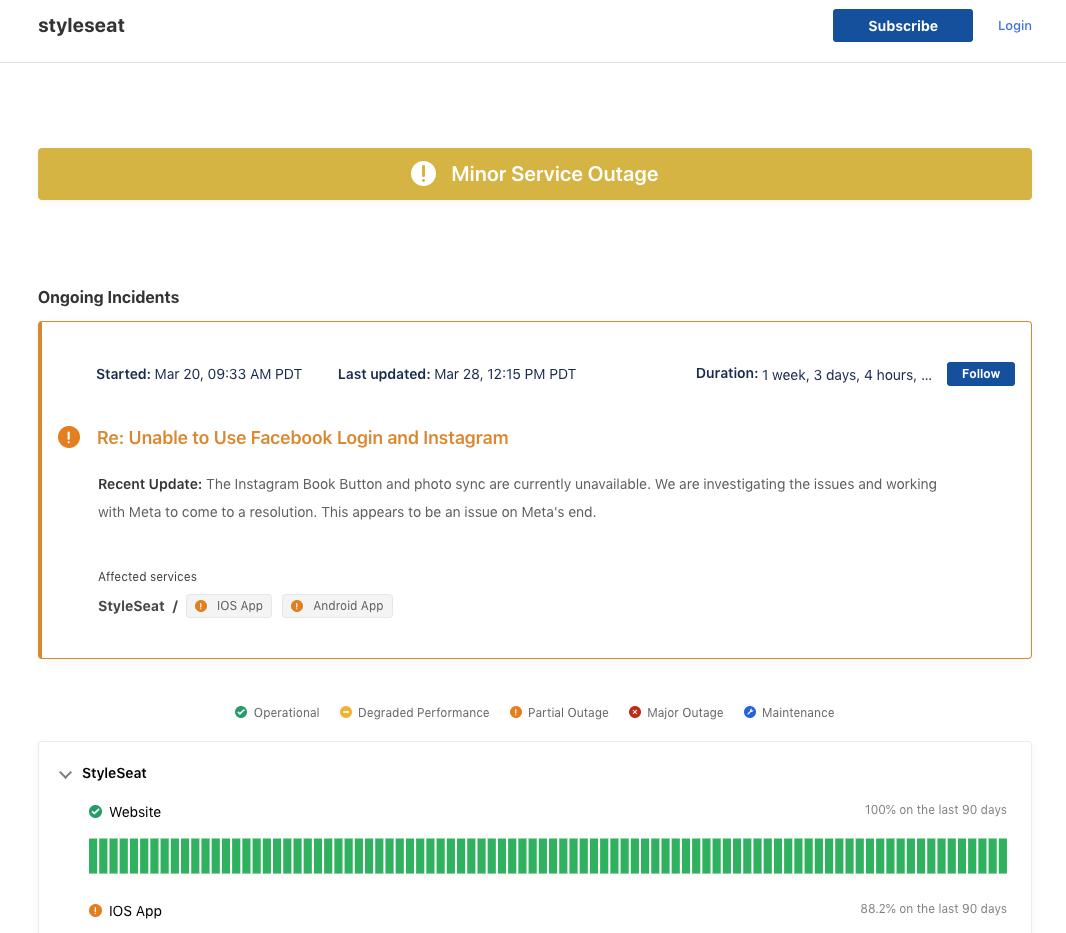Click the Operational legend label
Viewport: 1066px width, 933px height.
(x=286, y=713)
